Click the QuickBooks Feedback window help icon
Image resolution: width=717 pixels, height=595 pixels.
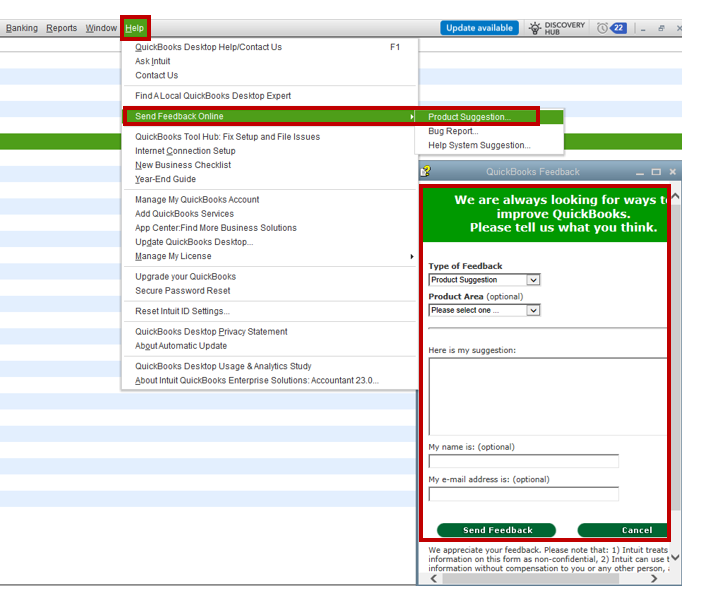click(426, 172)
